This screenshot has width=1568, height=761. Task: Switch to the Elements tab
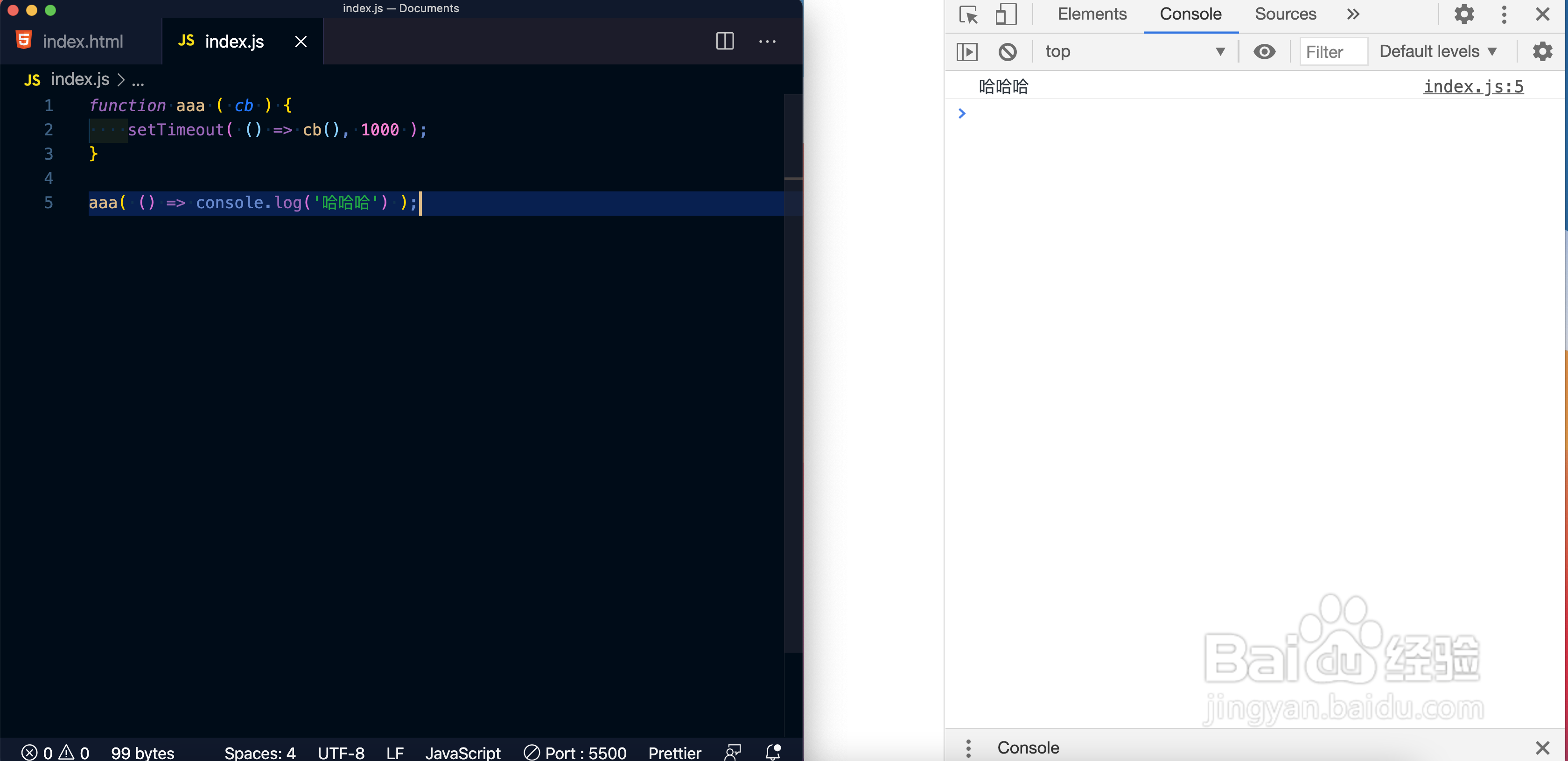click(x=1092, y=14)
